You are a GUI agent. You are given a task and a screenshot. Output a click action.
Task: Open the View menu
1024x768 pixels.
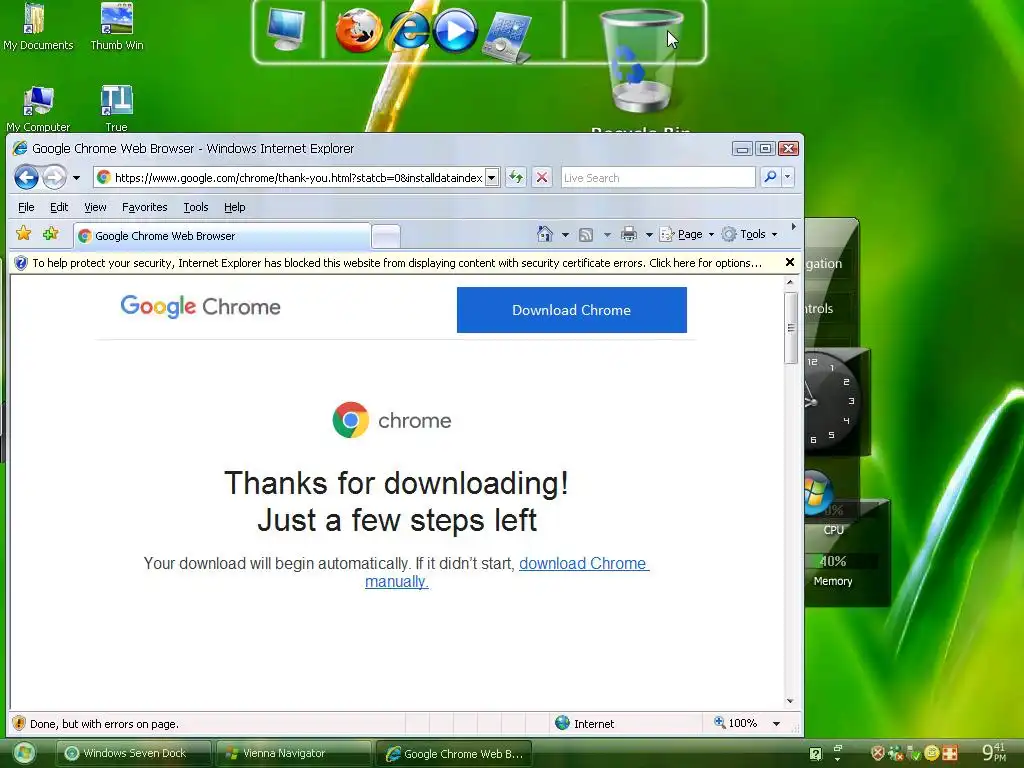[x=95, y=207]
